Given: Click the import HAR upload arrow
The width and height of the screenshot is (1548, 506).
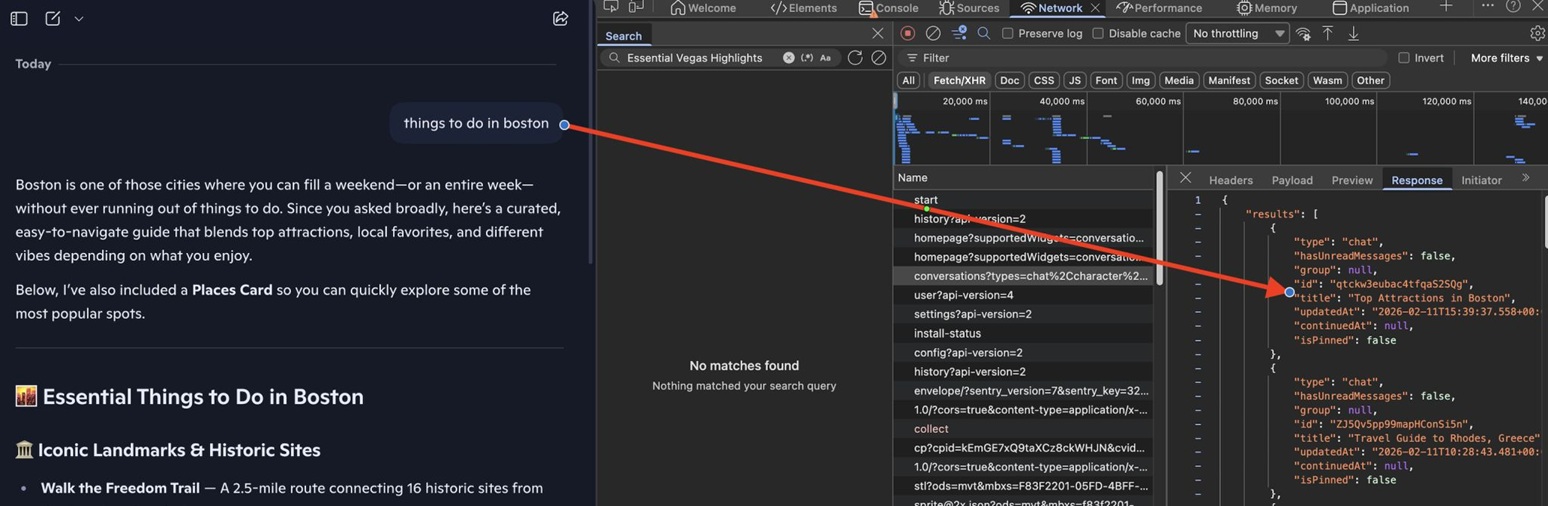Looking at the screenshot, I should [x=1327, y=33].
